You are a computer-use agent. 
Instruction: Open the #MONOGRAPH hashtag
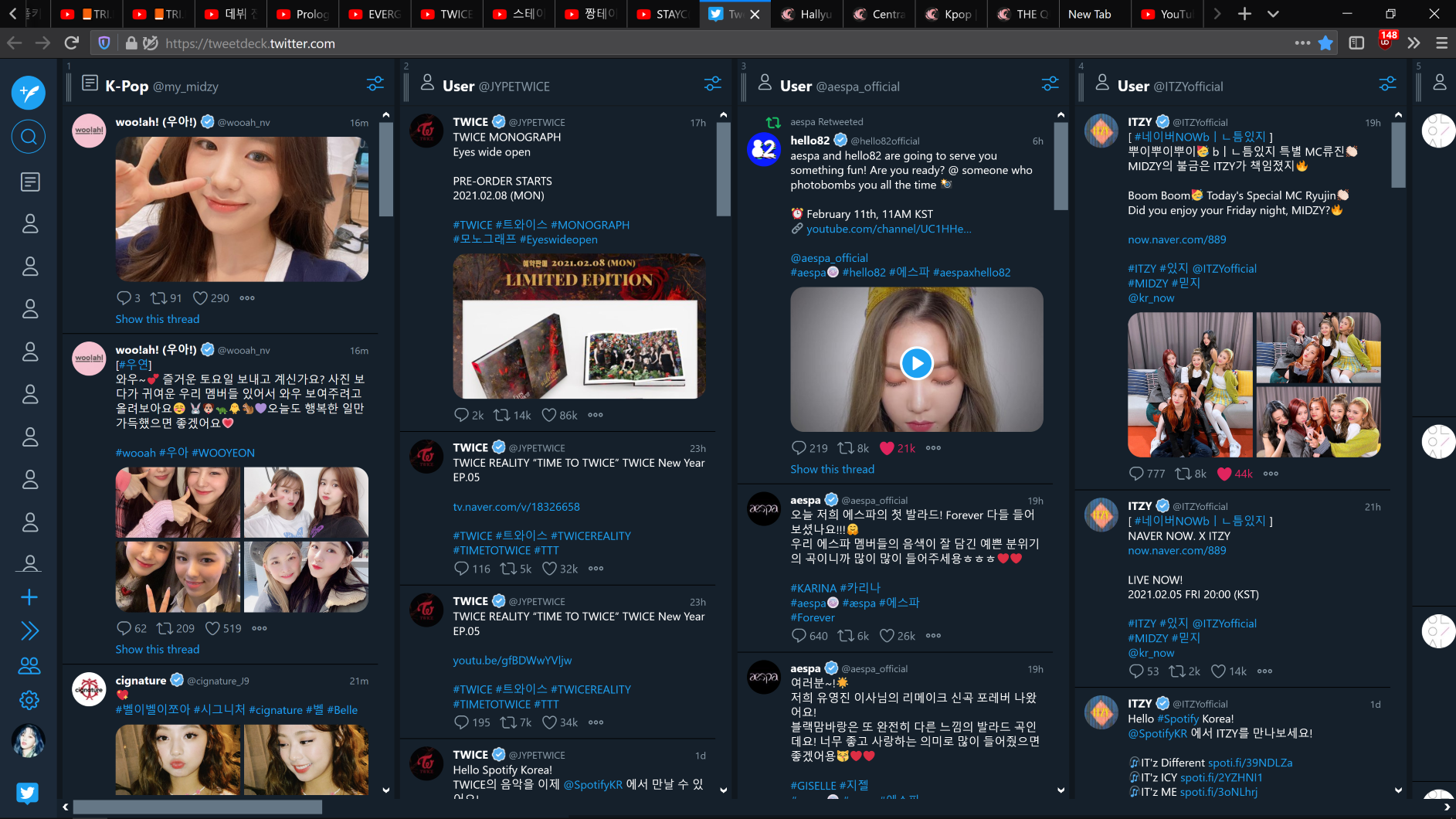[x=590, y=225]
